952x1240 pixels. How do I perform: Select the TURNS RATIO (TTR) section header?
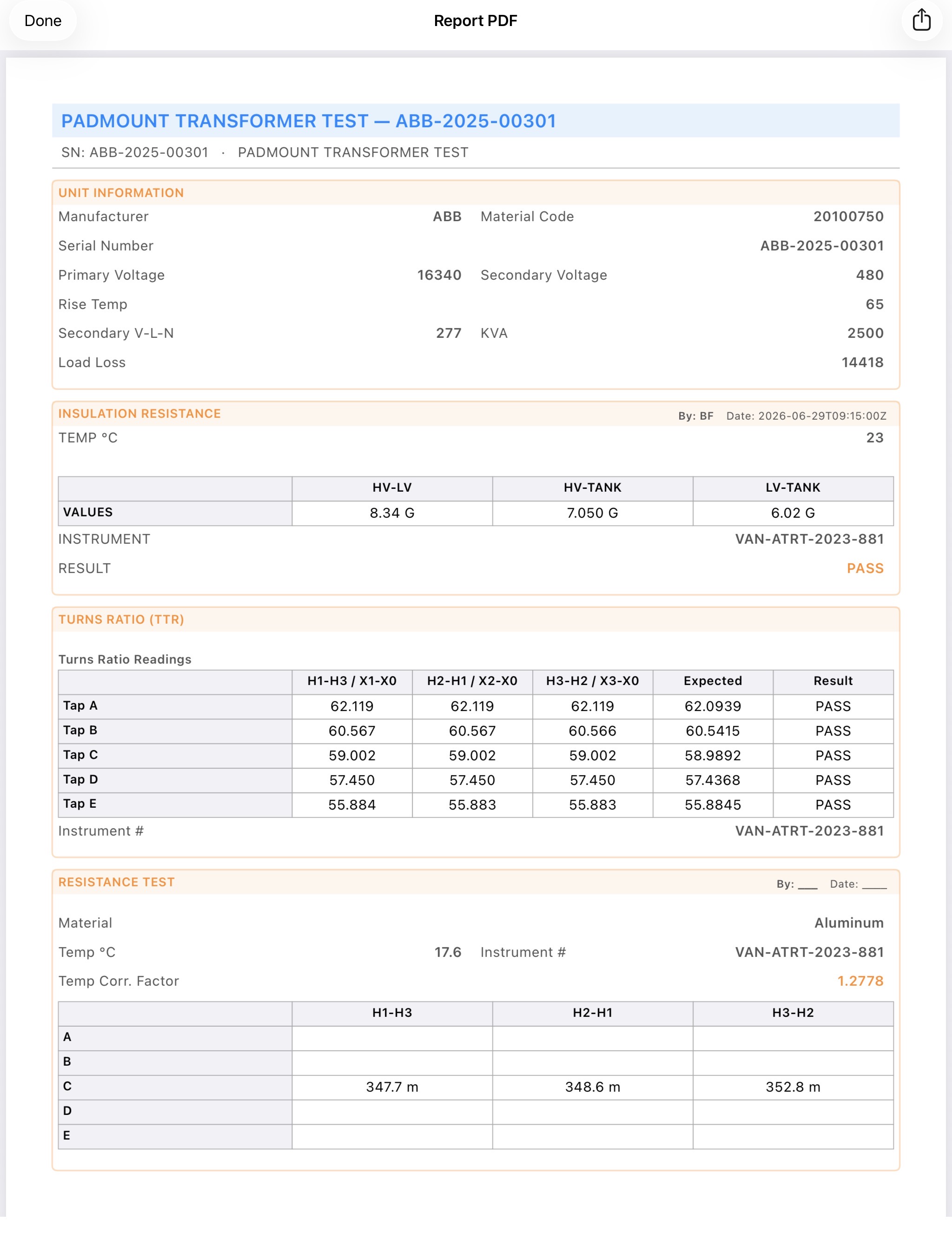[x=121, y=619]
